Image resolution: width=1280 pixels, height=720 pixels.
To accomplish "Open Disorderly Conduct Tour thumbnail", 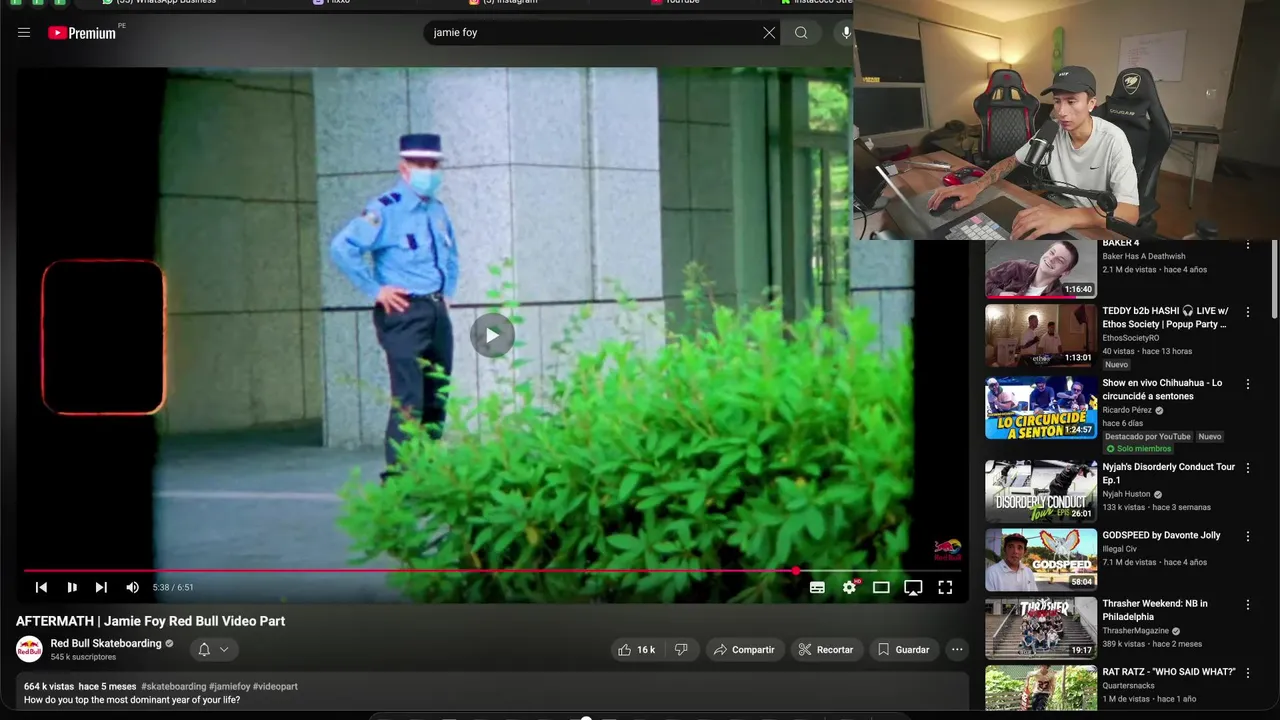I will [x=1041, y=492].
